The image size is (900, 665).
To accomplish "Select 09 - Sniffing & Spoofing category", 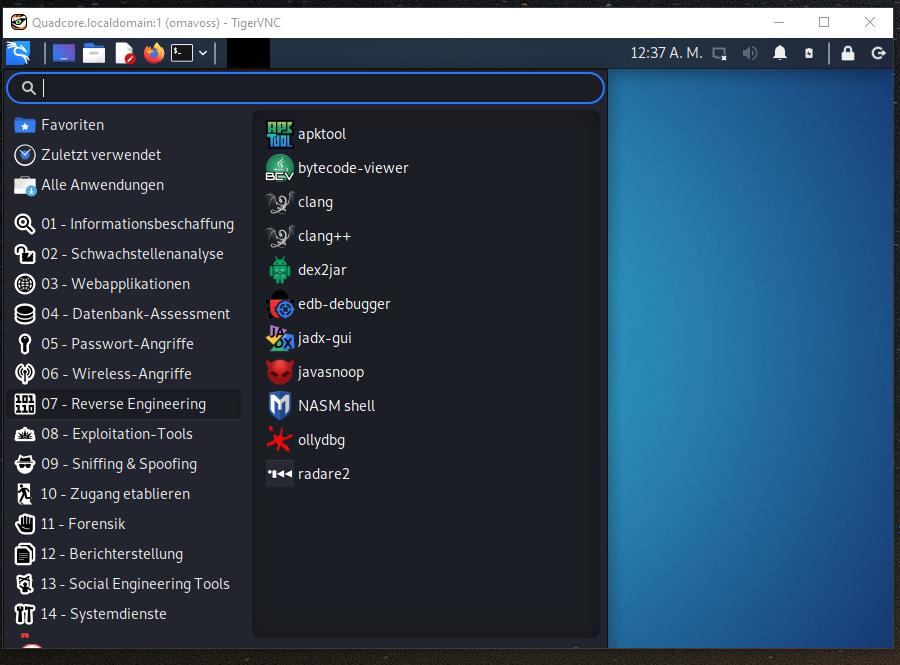I will click(x=125, y=464).
